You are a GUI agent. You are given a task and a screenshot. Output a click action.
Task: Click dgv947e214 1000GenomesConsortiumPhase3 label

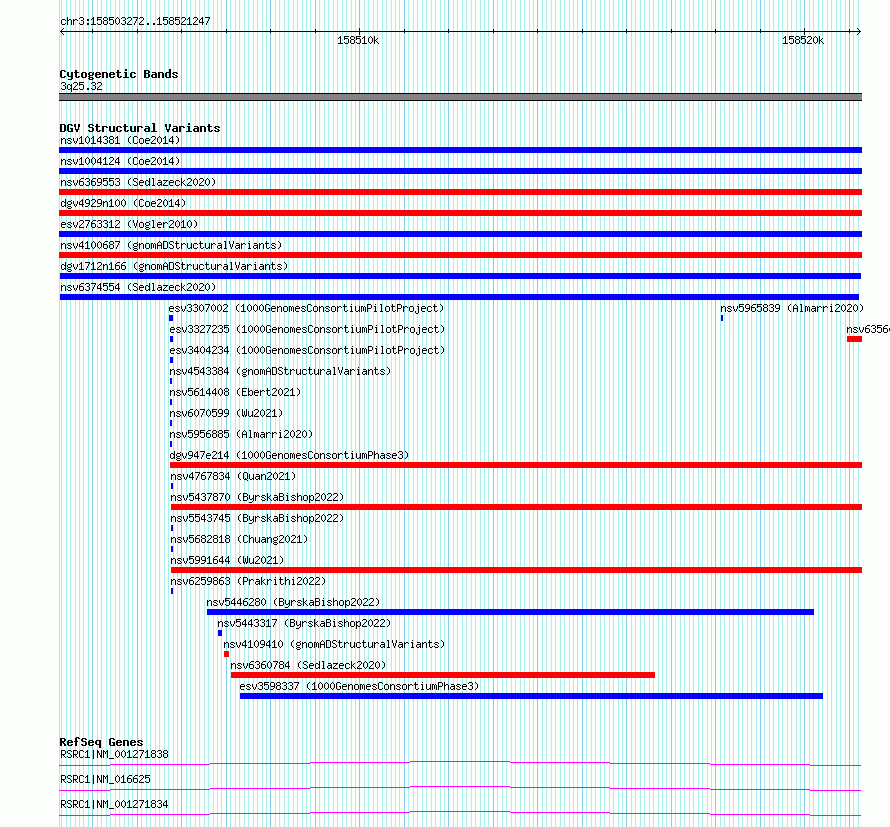(289, 455)
